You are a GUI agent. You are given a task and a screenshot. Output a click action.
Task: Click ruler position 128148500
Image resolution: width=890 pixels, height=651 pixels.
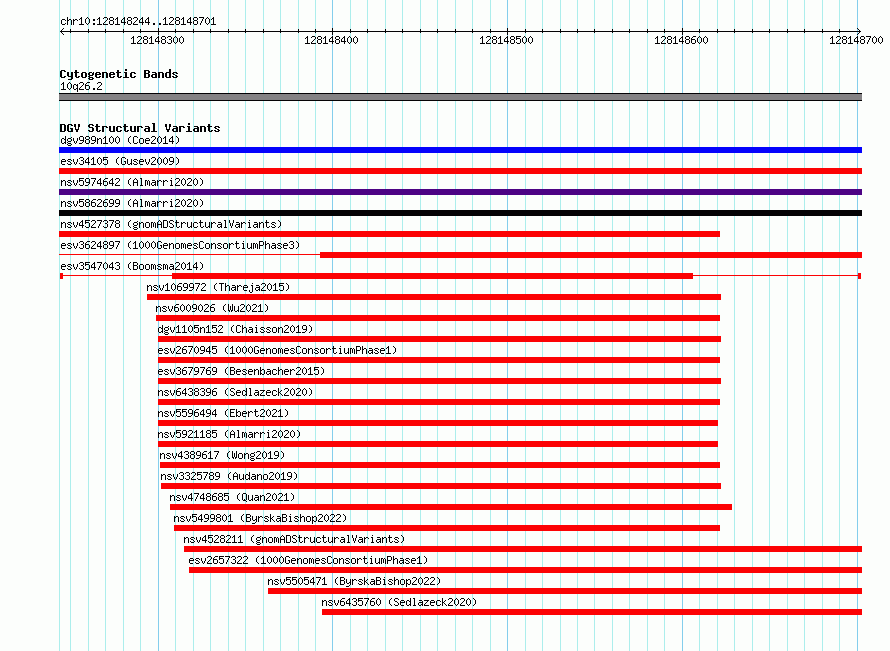click(506, 40)
